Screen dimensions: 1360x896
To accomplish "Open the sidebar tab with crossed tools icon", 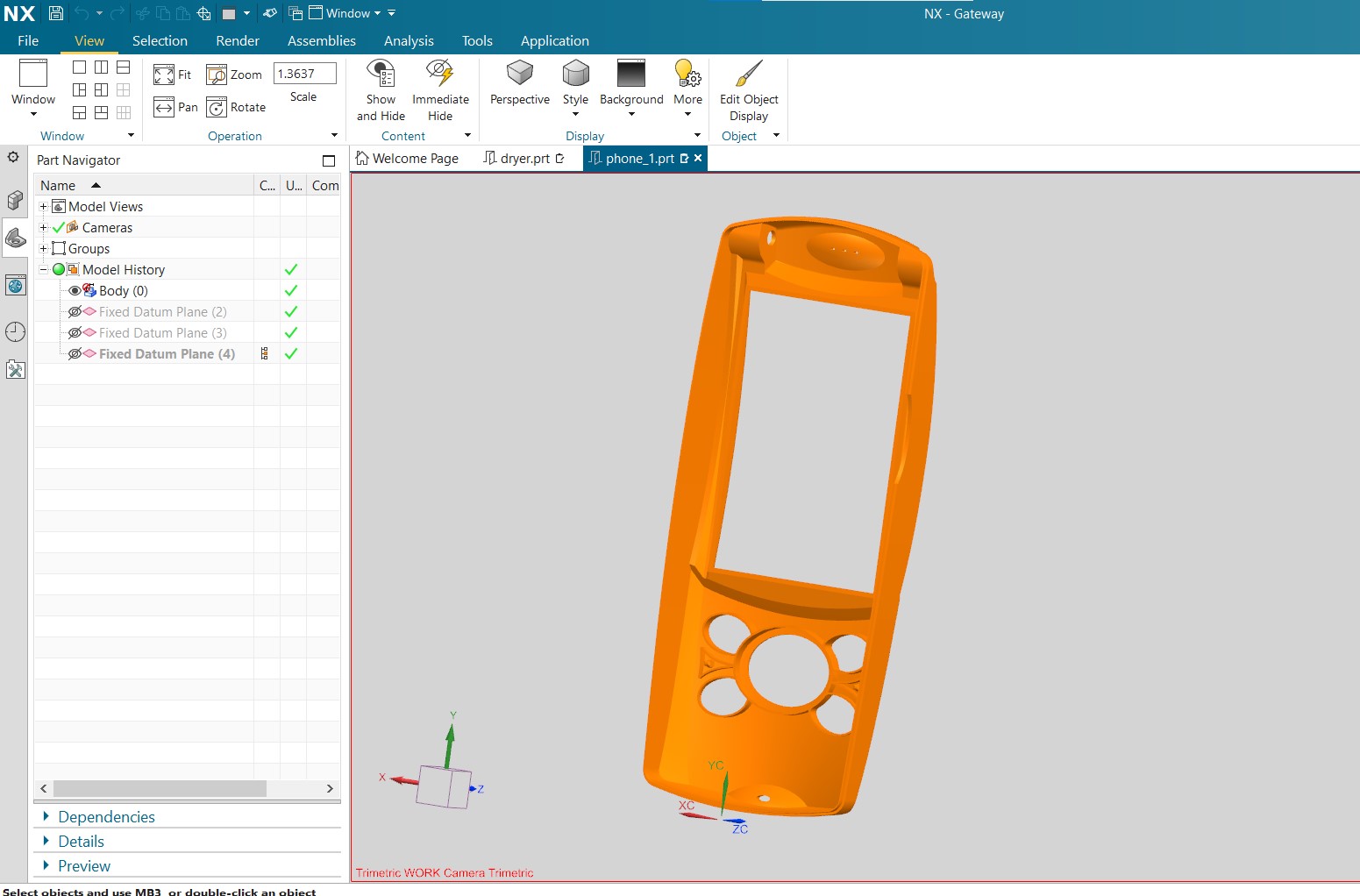I will (x=15, y=370).
